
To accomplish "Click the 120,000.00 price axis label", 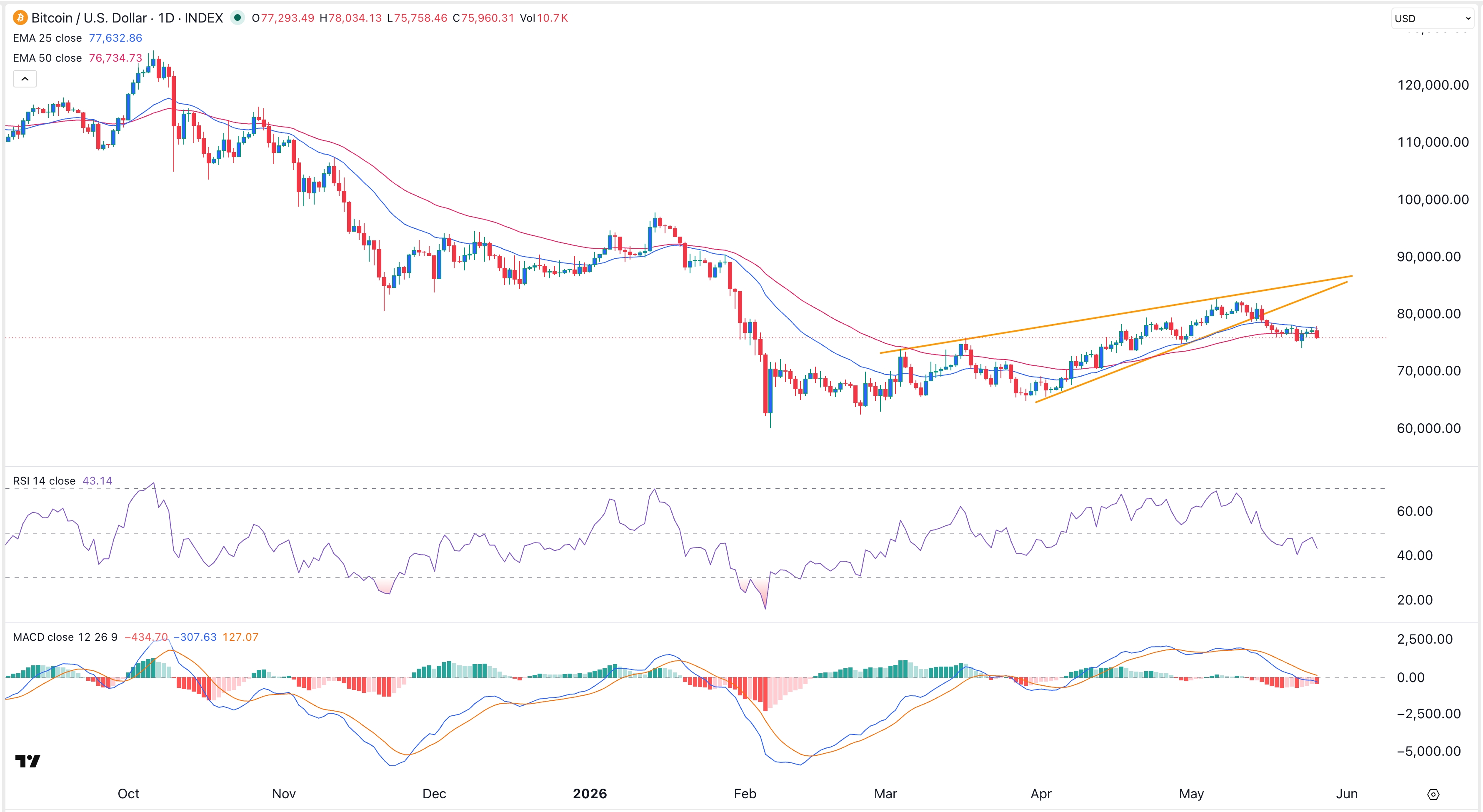I will tap(1433, 85).
